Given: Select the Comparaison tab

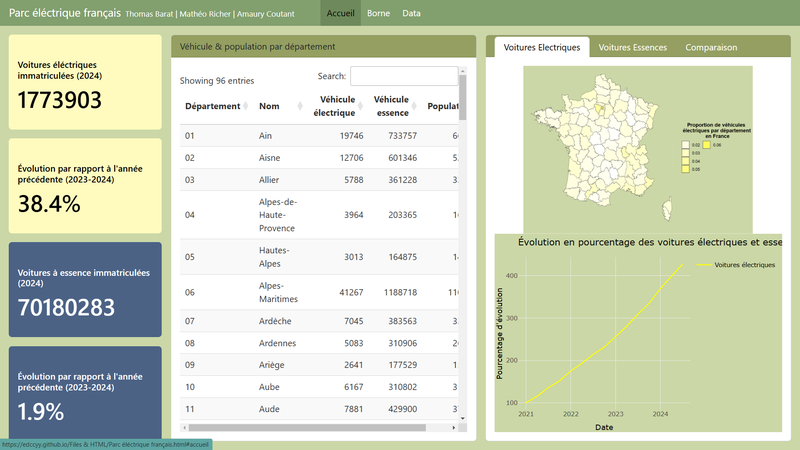Looking at the screenshot, I should (x=711, y=48).
